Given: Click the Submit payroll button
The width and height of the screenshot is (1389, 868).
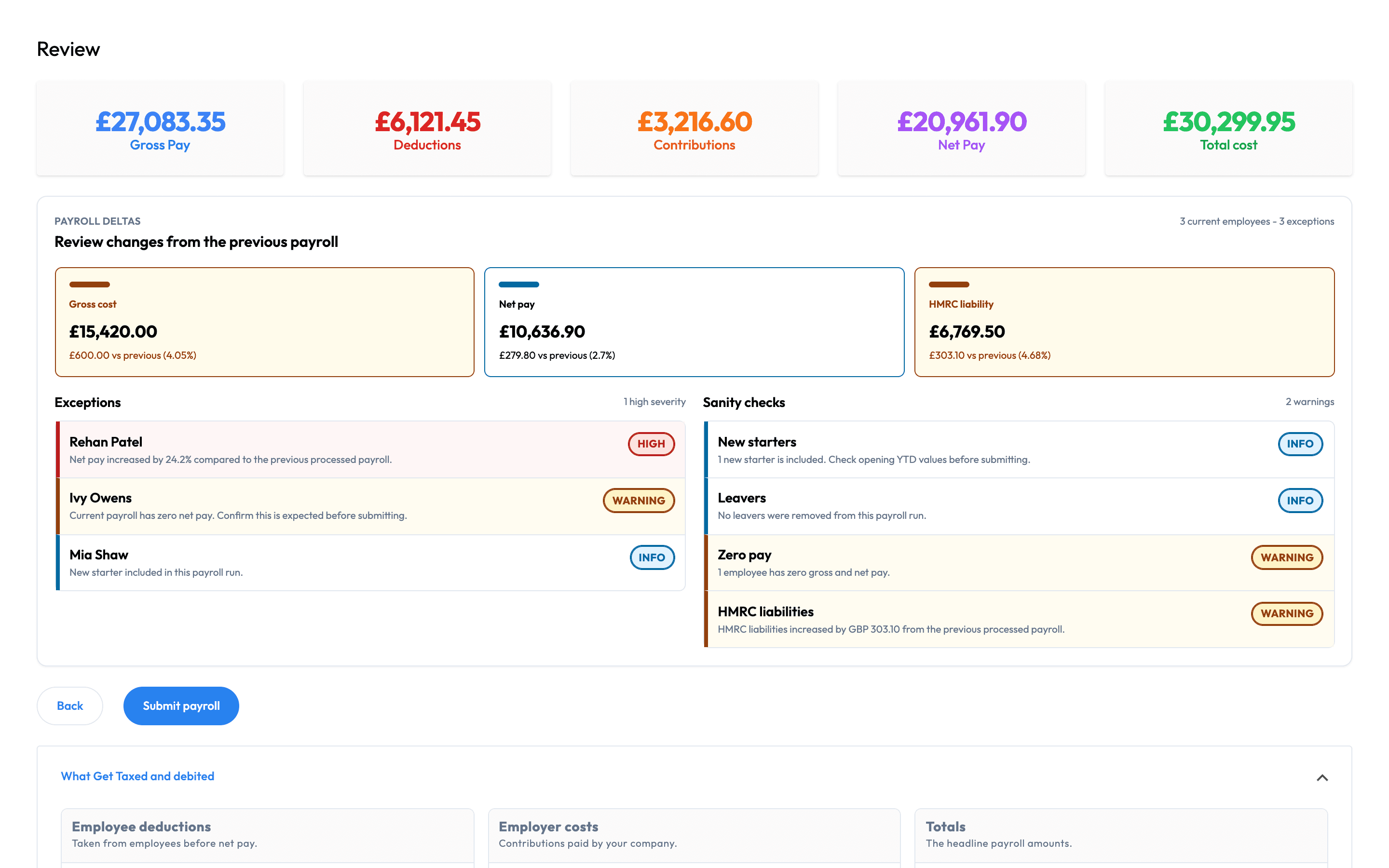Looking at the screenshot, I should click(x=181, y=705).
